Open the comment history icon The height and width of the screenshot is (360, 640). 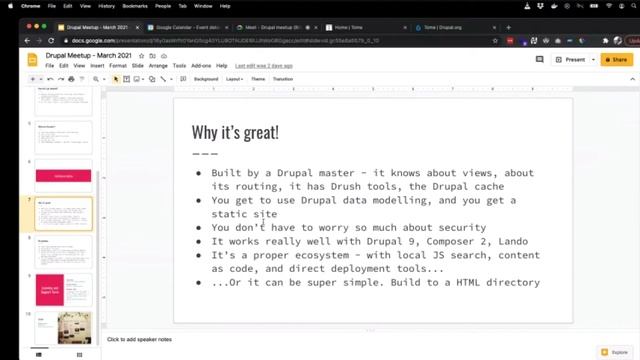[540, 60]
